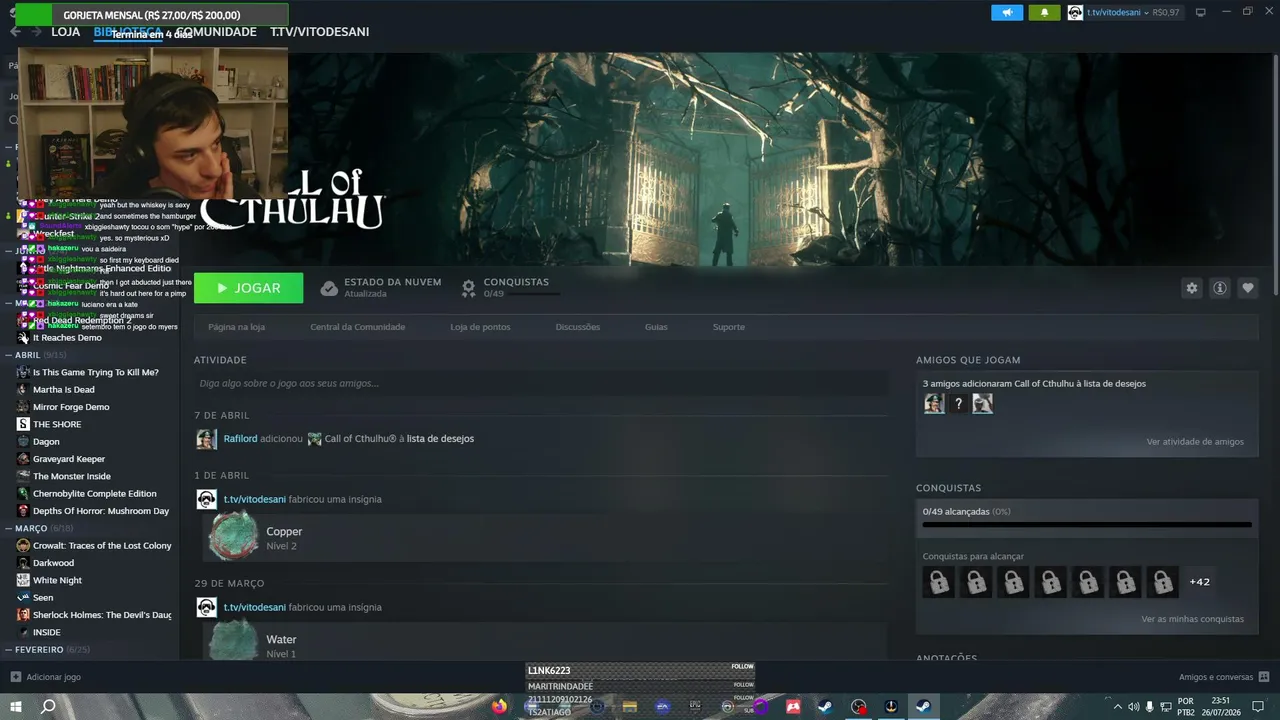Open Ver as minhas conquistas link
The width and height of the screenshot is (1280, 720).
click(x=1192, y=619)
